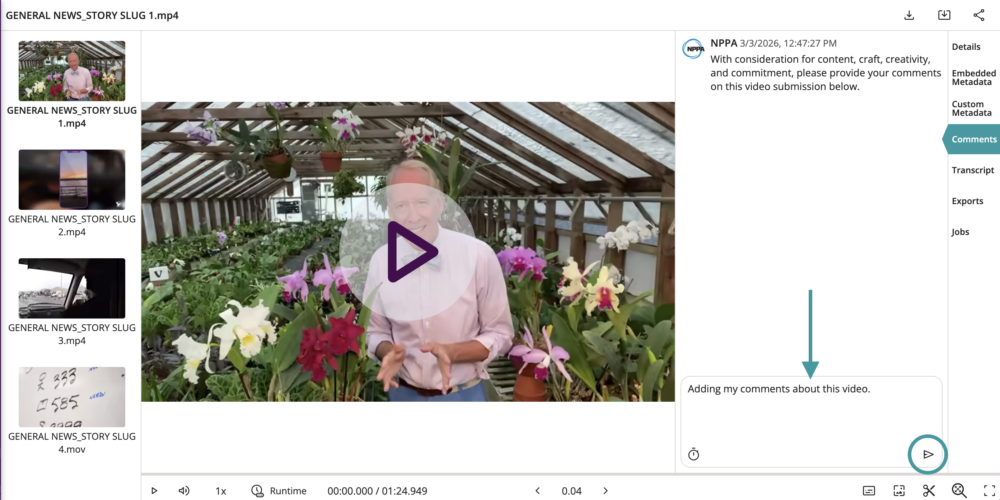Click the comment text input field

(810, 410)
